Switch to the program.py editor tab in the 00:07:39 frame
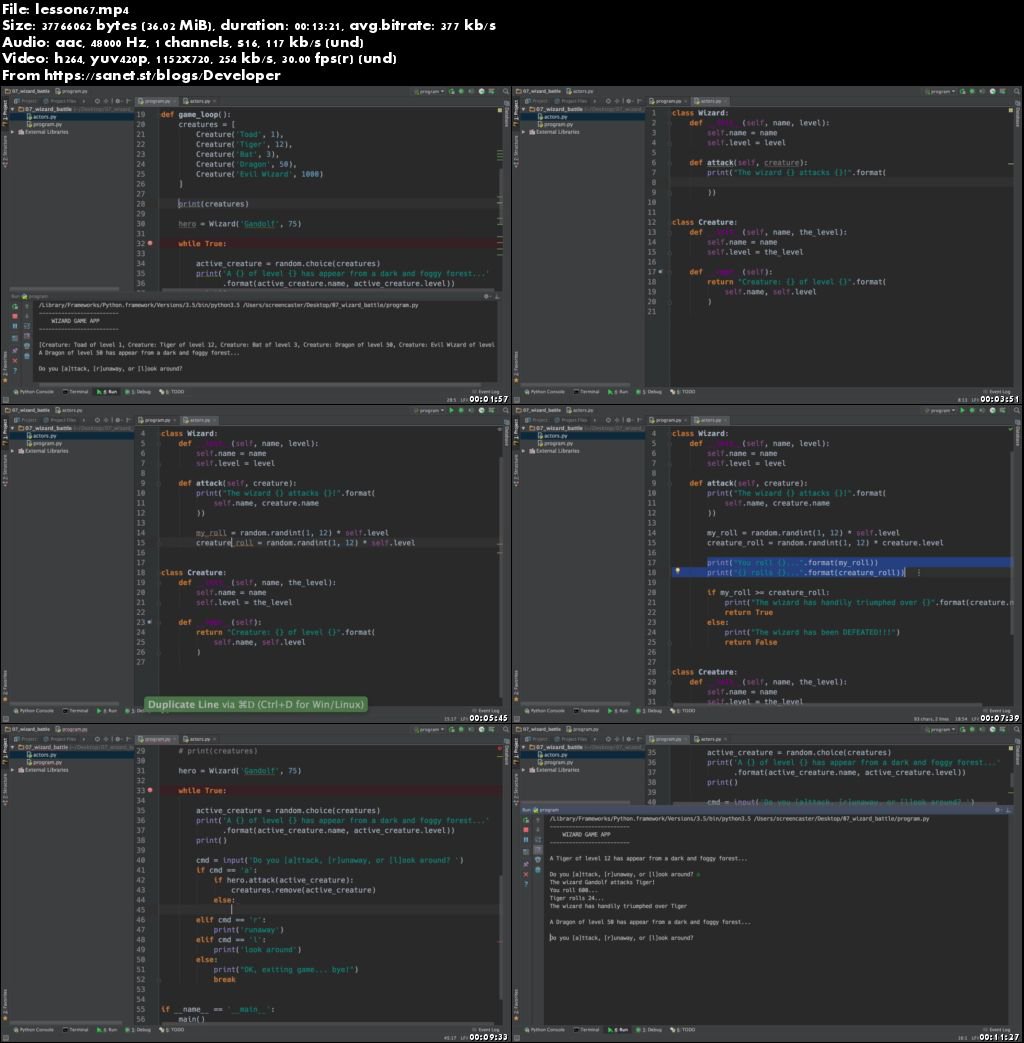1024x1043 pixels. pos(668,420)
